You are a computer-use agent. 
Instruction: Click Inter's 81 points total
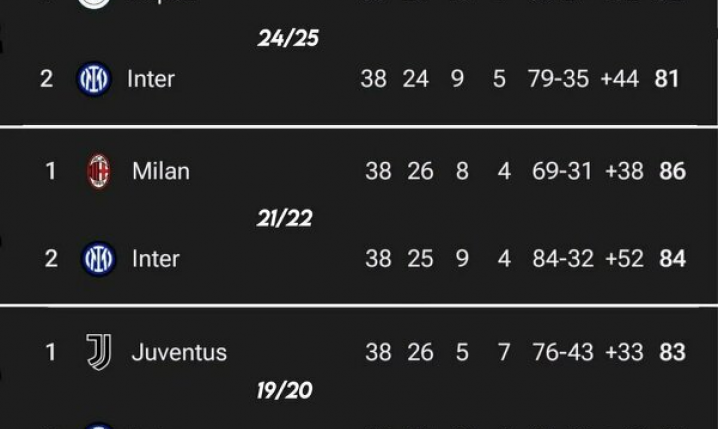(x=667, y=79)
